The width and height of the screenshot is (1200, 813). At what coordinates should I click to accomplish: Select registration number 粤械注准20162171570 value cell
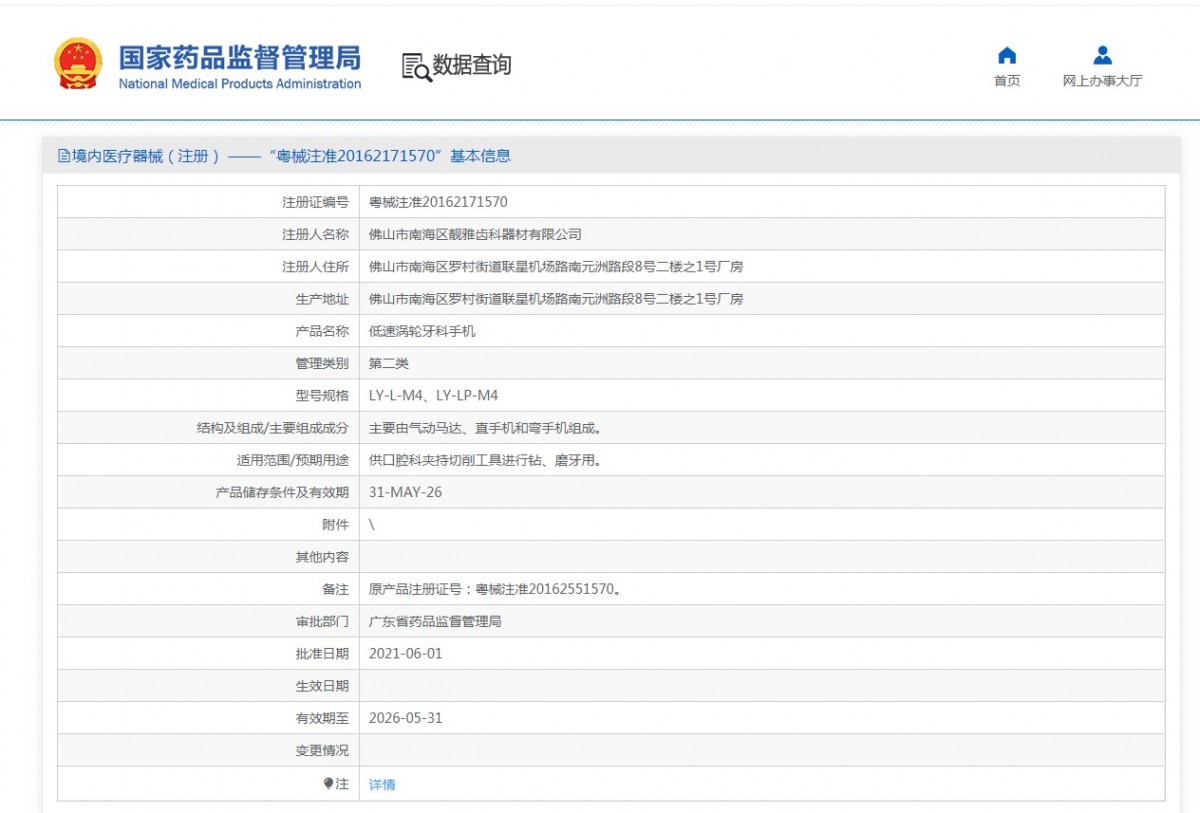438,202
